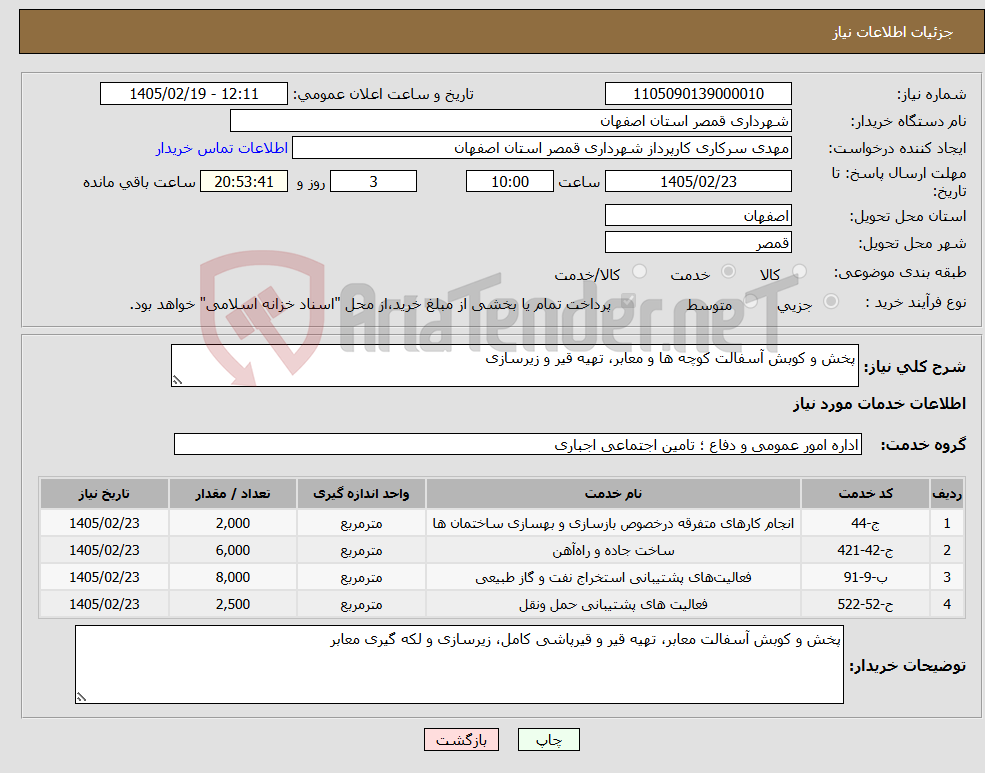The image size is (985, 773).
Task: Click service code ج-42-421 cell
Action: coord(865,550)
